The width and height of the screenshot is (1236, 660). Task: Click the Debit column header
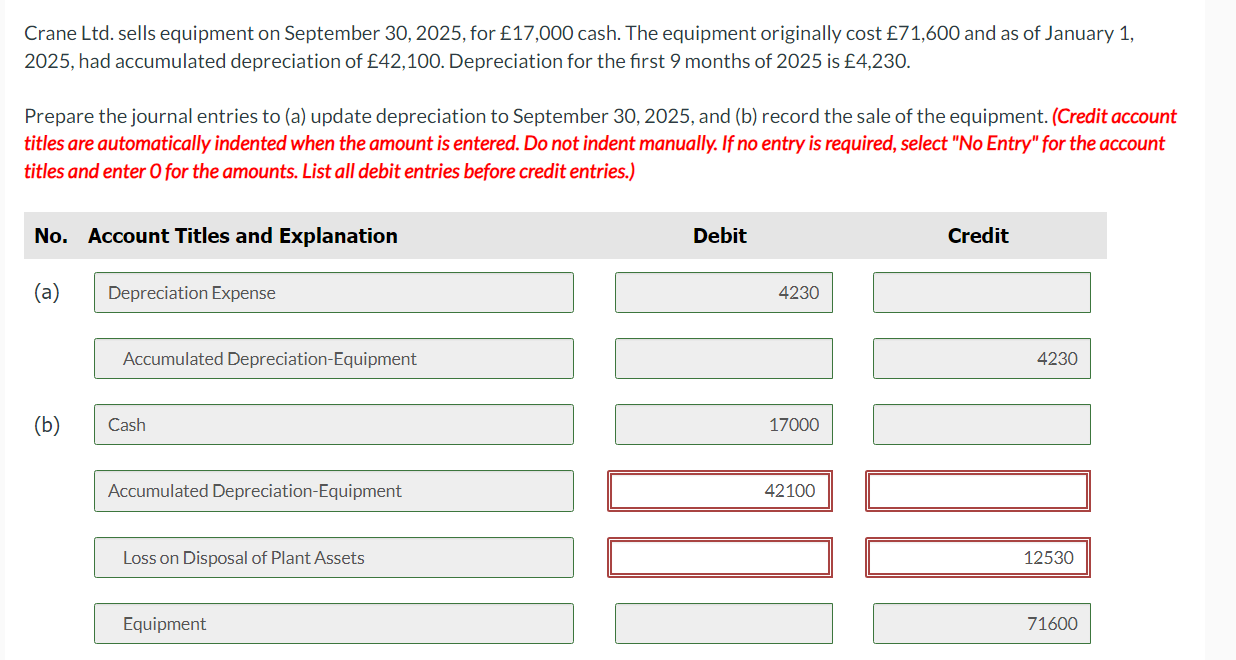click(720, 236)
